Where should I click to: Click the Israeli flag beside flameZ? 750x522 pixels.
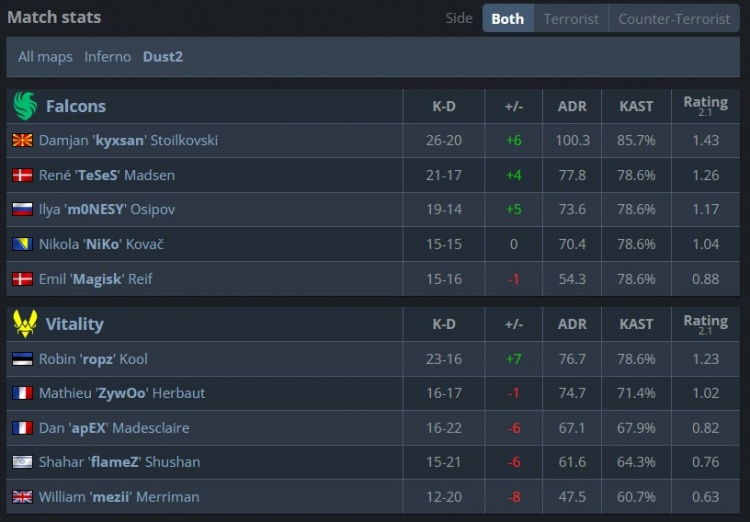(22, 462)
